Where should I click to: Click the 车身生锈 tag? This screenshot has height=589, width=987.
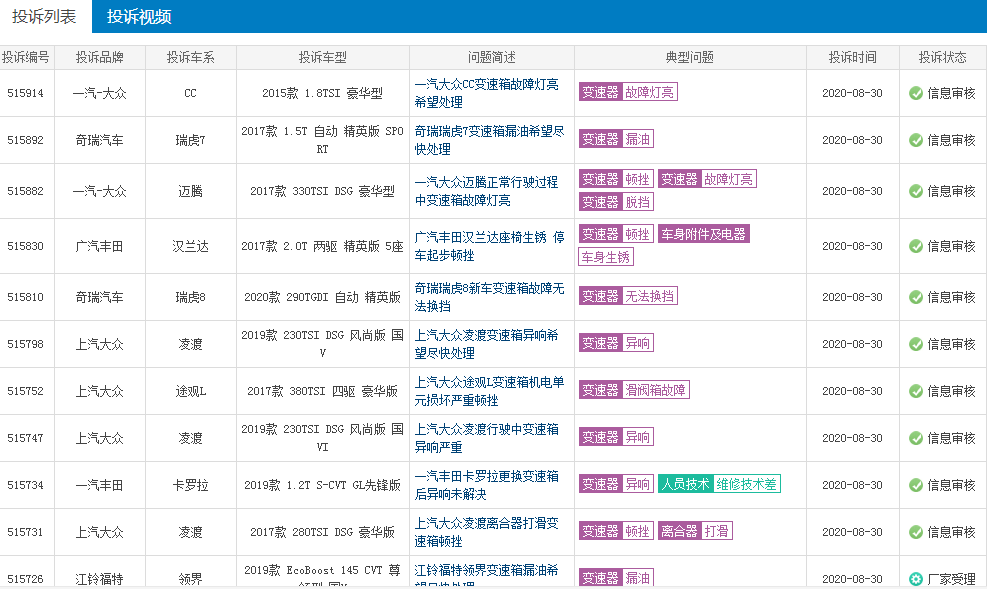tap(606, 257)
